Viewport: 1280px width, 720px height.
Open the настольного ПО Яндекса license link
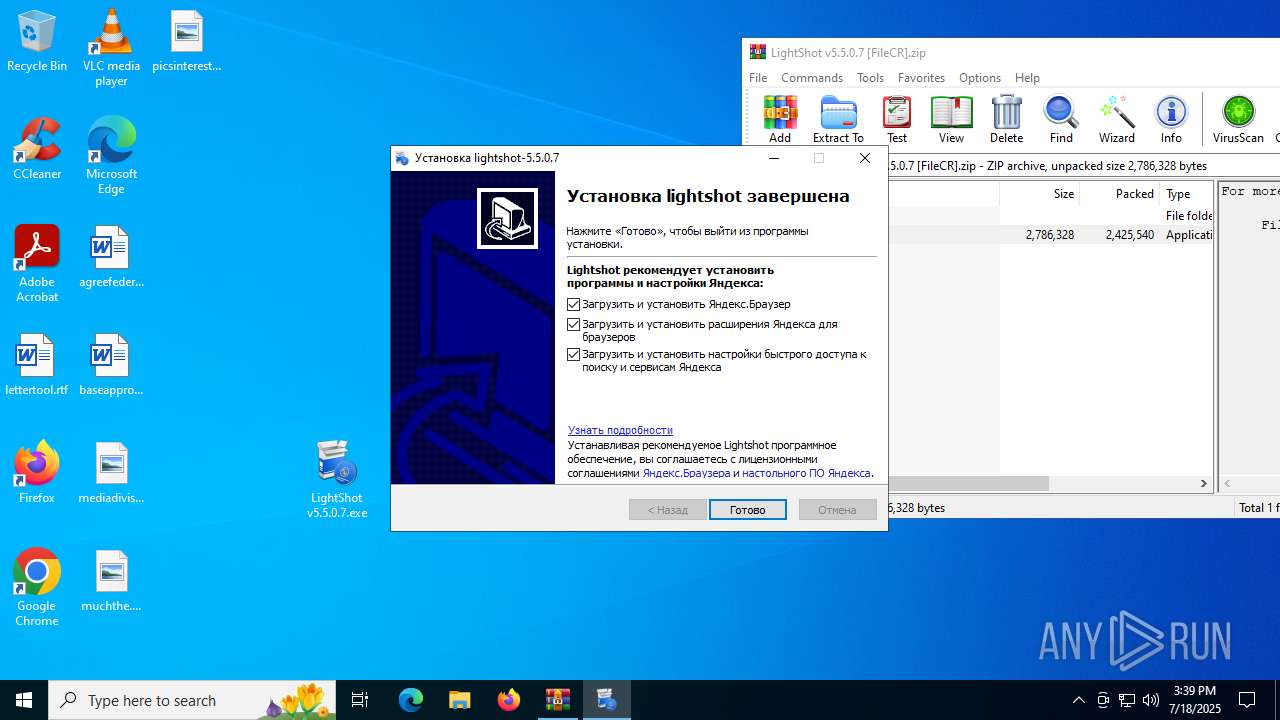(806, 473)
